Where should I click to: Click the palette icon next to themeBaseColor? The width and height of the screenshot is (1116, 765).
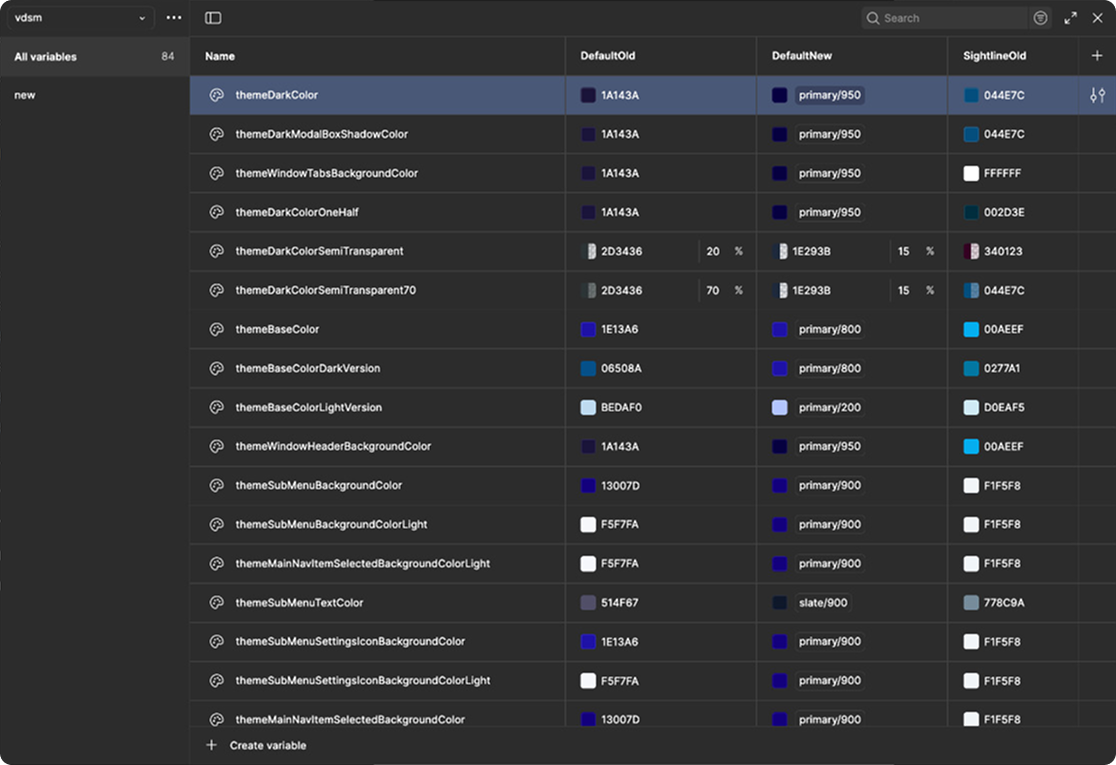pos(216,329)
